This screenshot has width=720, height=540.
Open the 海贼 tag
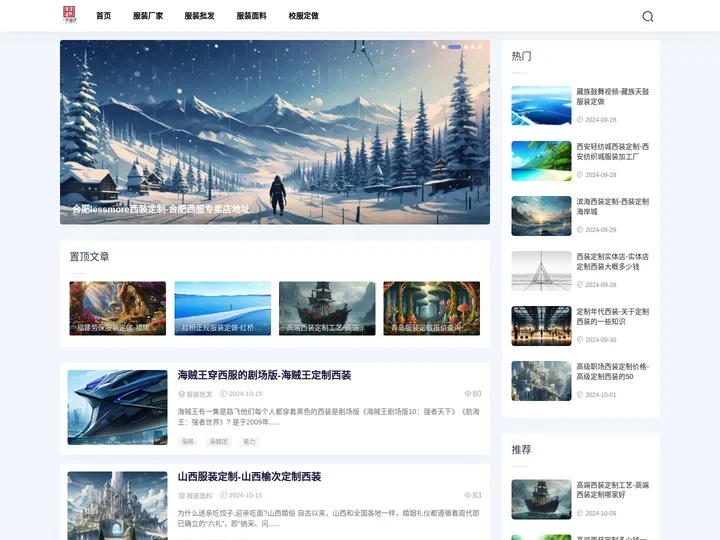pos(187,442)
